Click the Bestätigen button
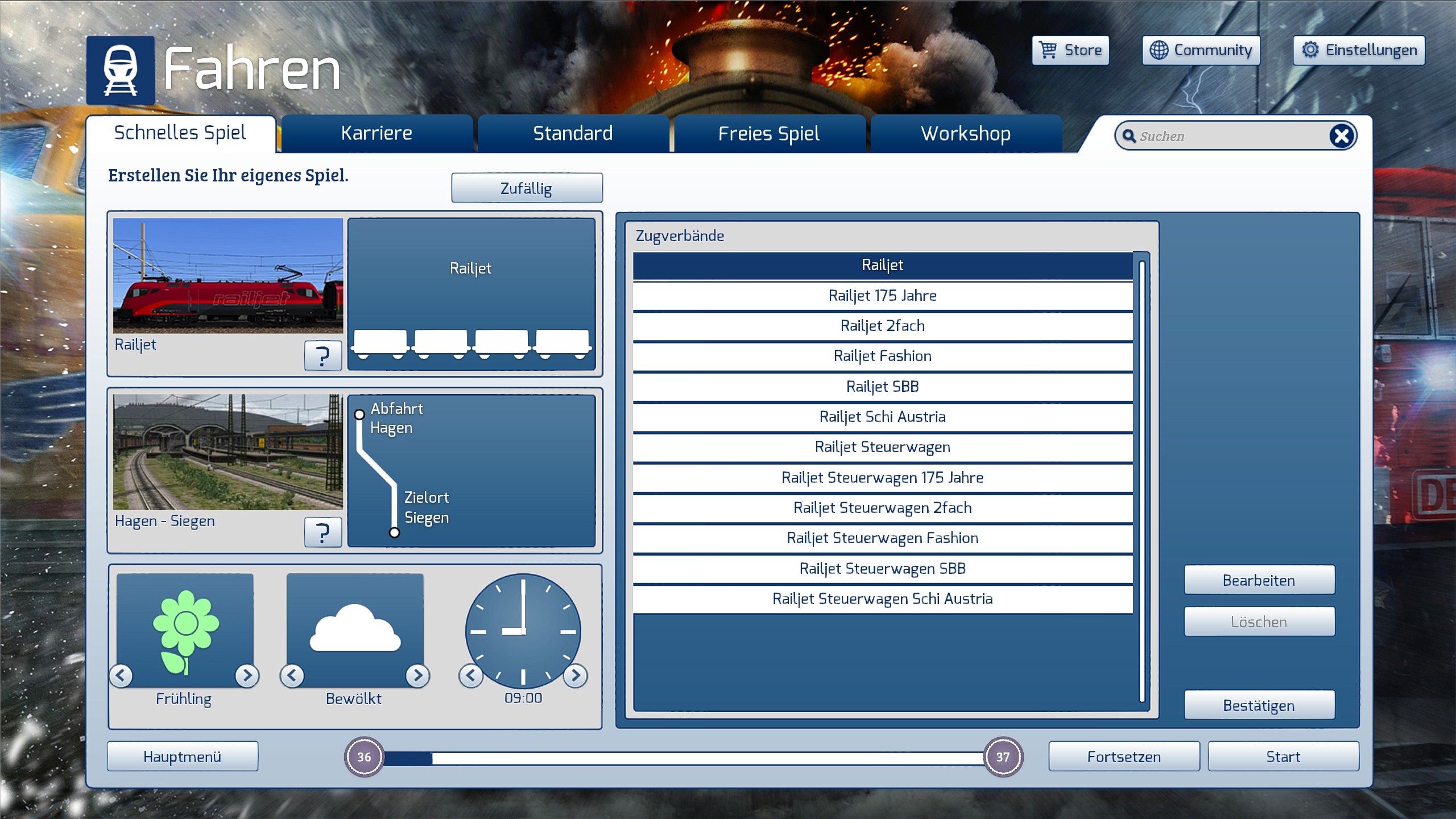Viewport: 1456px width, 819px height. tap(1259, 706)
